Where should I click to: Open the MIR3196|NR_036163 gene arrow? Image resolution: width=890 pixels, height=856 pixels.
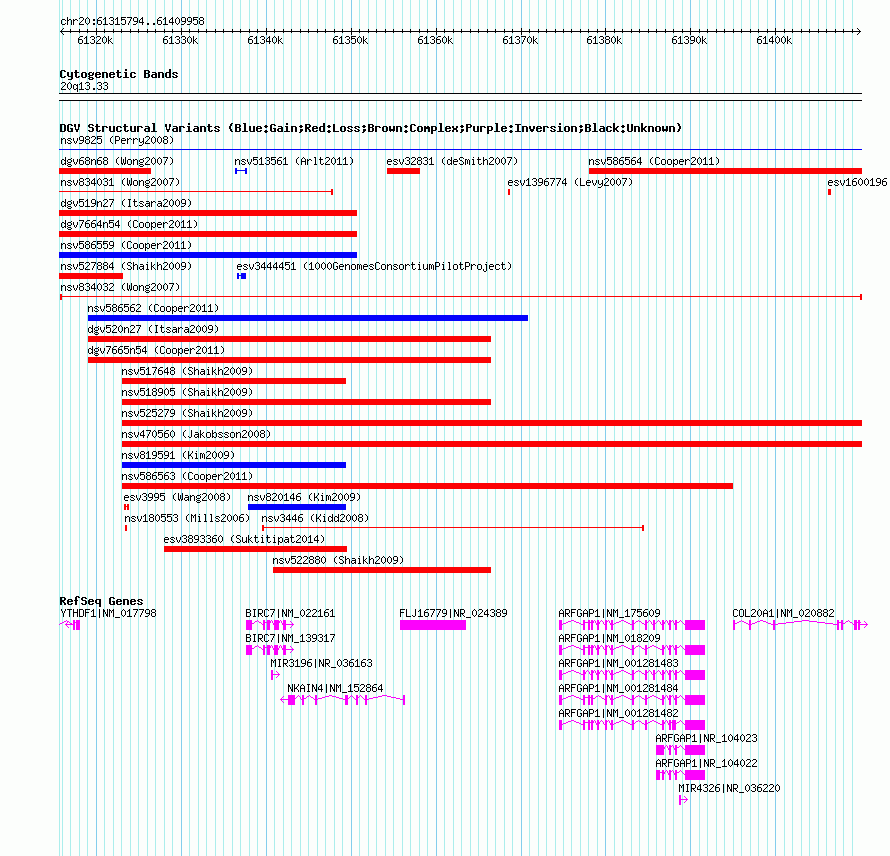[x=275, y=675]
